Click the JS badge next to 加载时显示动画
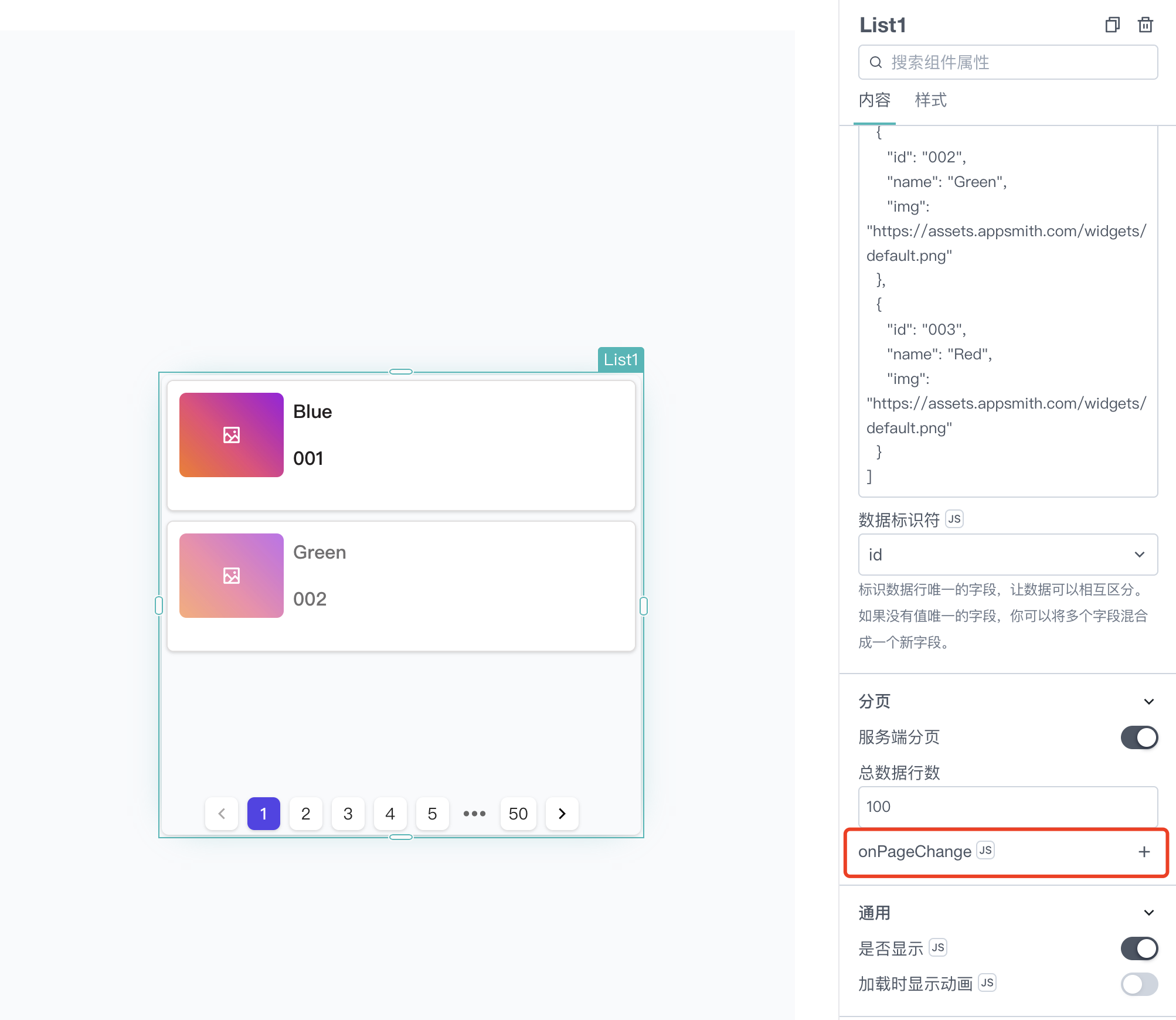The height and width of the screenshot is (1020, 1176). (x=987, y=982)
